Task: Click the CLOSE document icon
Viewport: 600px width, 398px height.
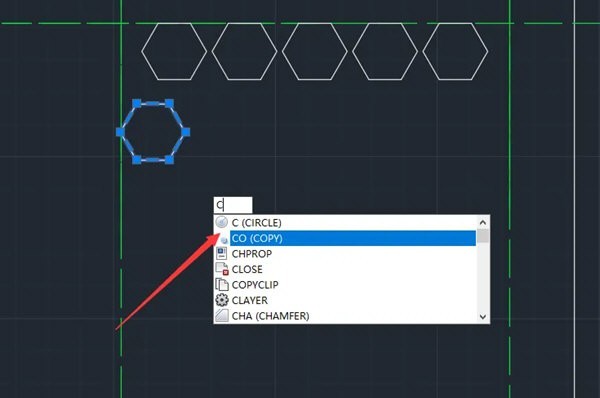Action: click(x=222, y=269)
